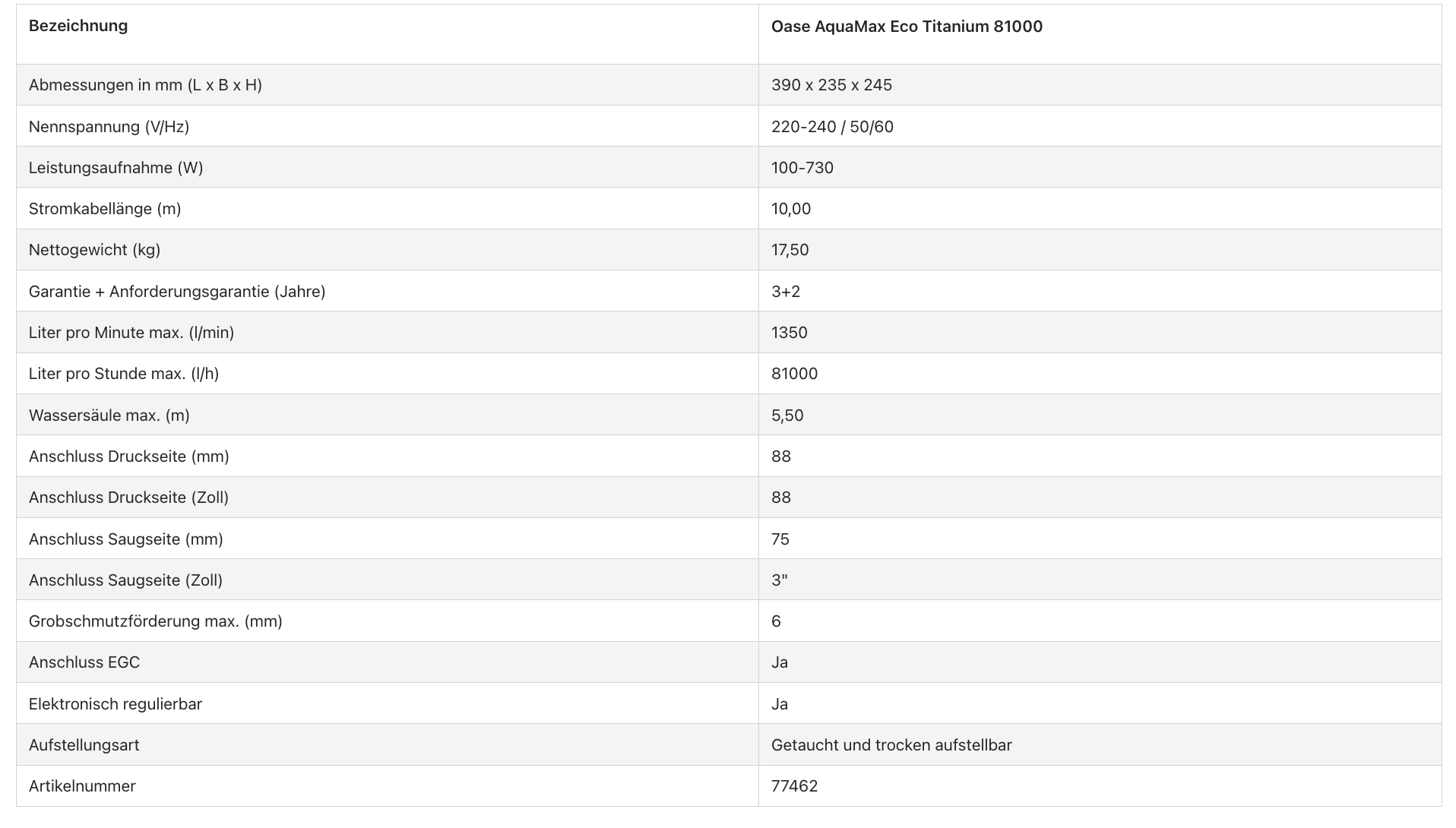Click the "Wassersäule max. (m)" label
This screenshot has height=828, width=1456.
[109, 416]
